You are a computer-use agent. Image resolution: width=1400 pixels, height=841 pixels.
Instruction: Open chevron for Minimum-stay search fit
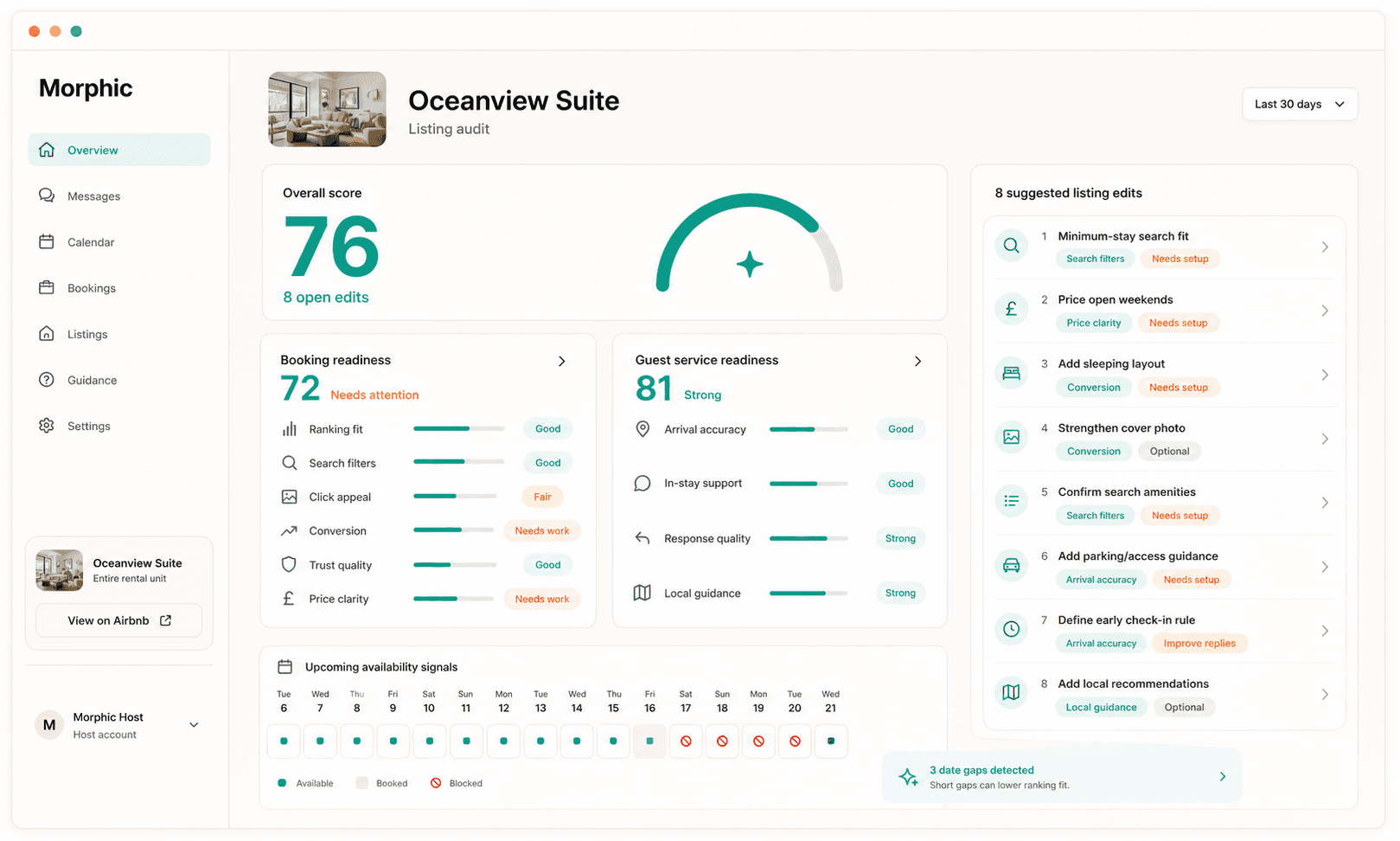1325,247
